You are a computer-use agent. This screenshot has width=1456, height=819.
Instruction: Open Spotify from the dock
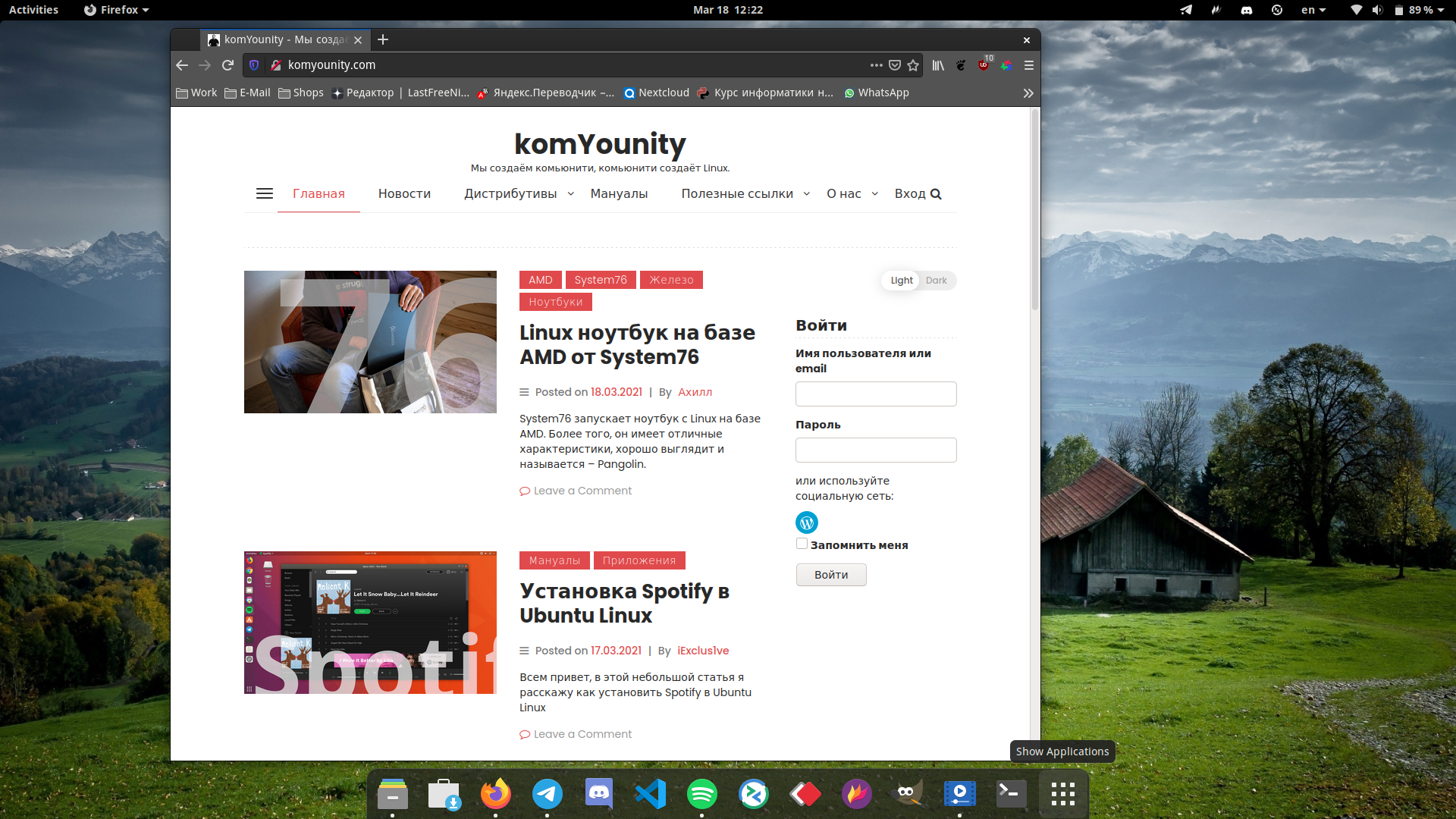701,793
